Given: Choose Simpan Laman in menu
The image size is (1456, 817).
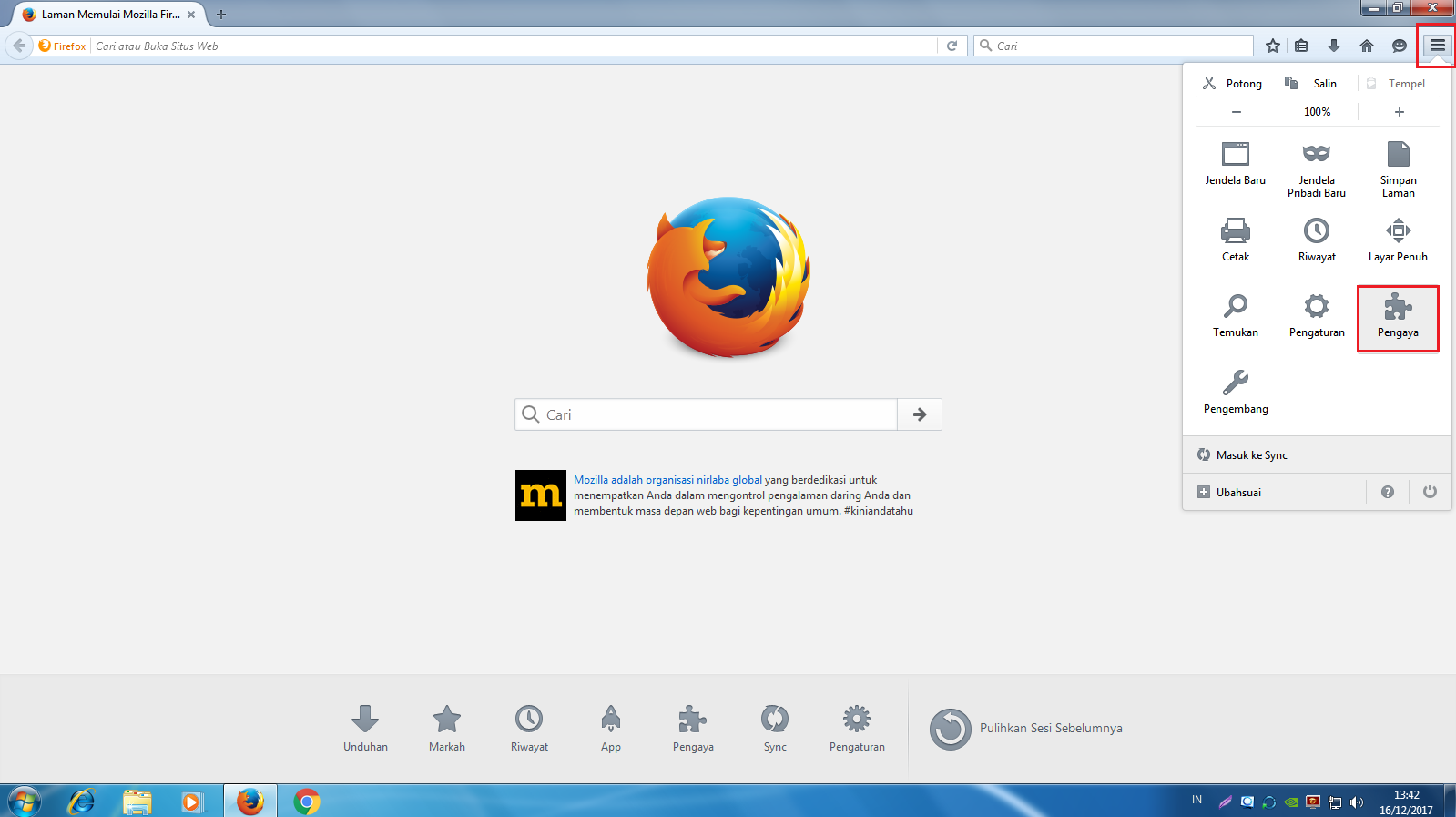Looking at the screenshot, I should pos(1398,169).
